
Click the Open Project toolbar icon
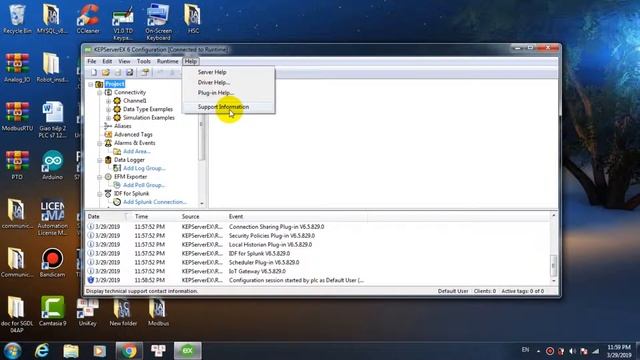point(106,73)
